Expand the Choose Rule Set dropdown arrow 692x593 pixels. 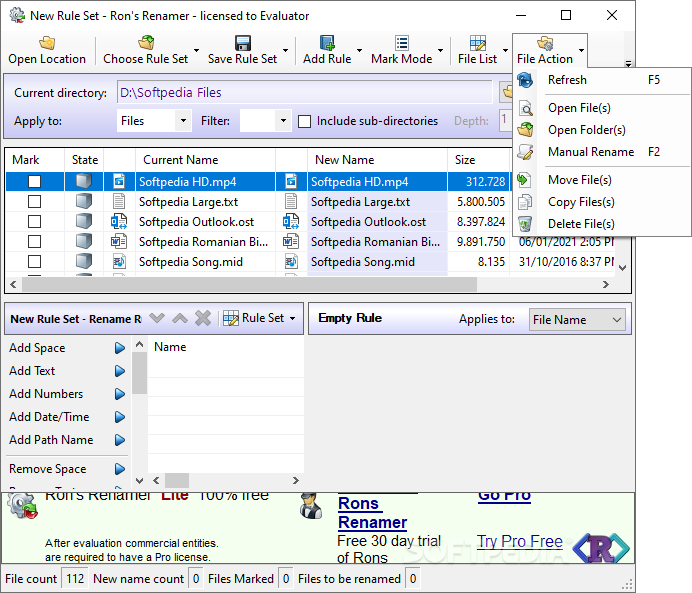196,50
